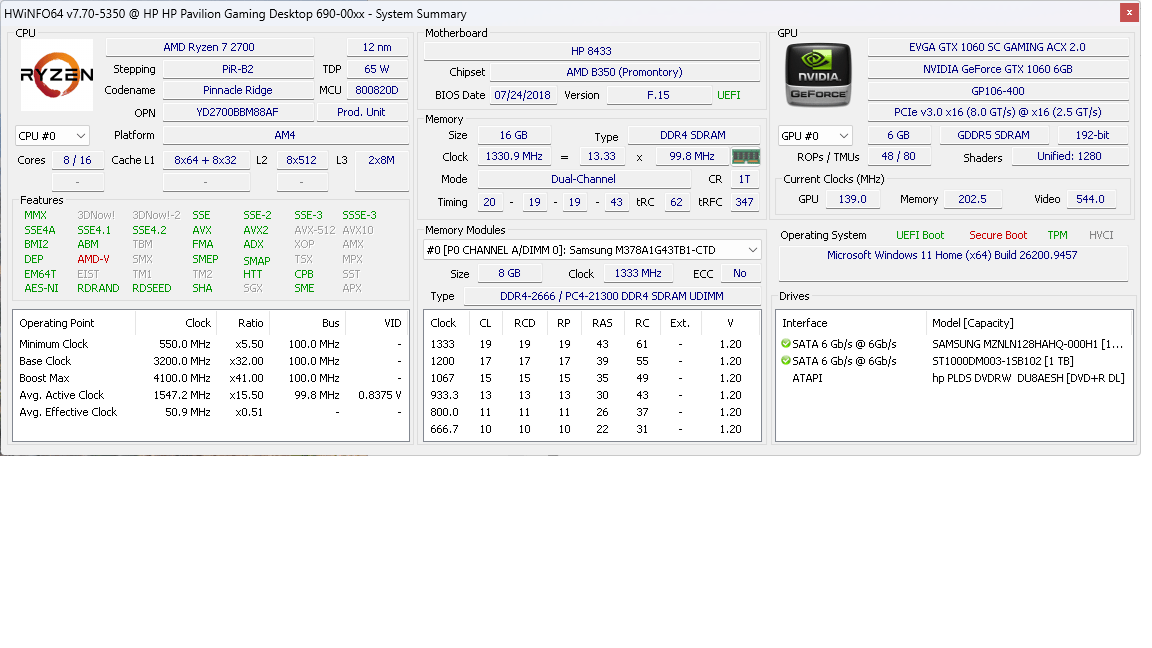Click the 07/24/2018 BIOS date

click(x=522, y=96)
